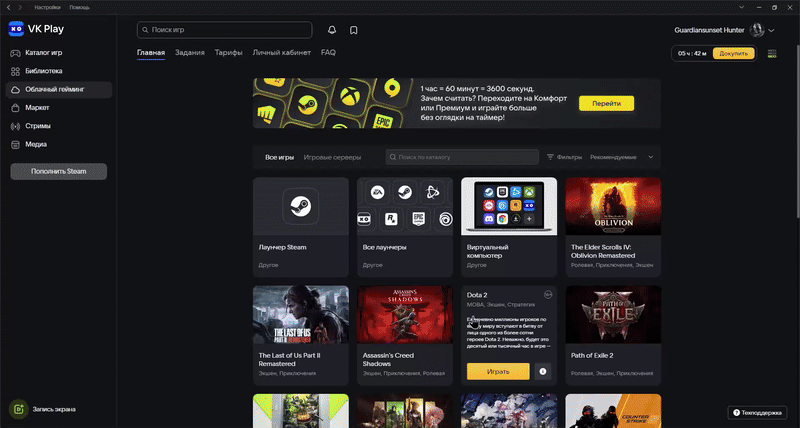Click Играть on Dota 2 card
This screenshot has width=800, height=428.
click(x=498, y=371)
